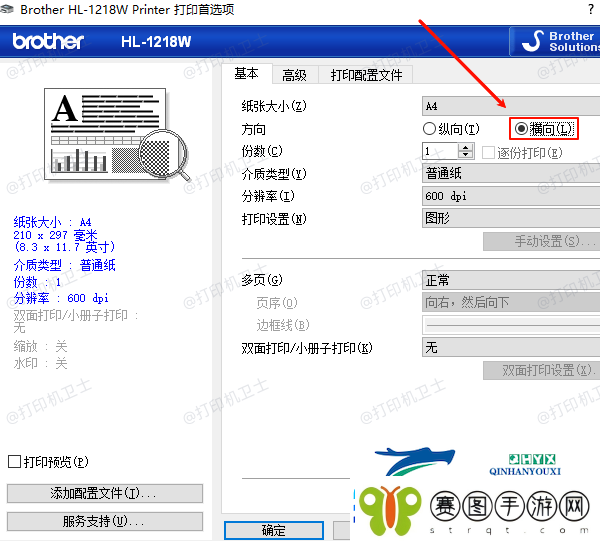Viewport: 600px width, 541px height.
Task: Select the 纵向(T) portrait radio button
Action: pos(429,129)
